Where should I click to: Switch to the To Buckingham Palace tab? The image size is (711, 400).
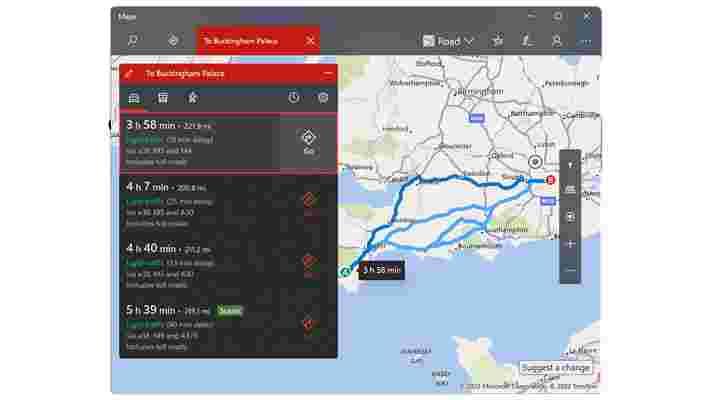pos(248,41)
